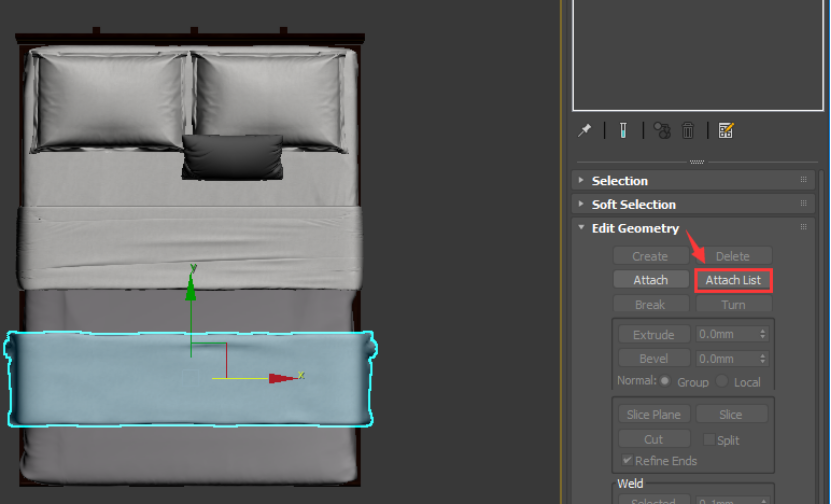The height and width of the screenshot is (504, 831).
Task: Click the Bevel amount input field
Action: coord(726,358)
